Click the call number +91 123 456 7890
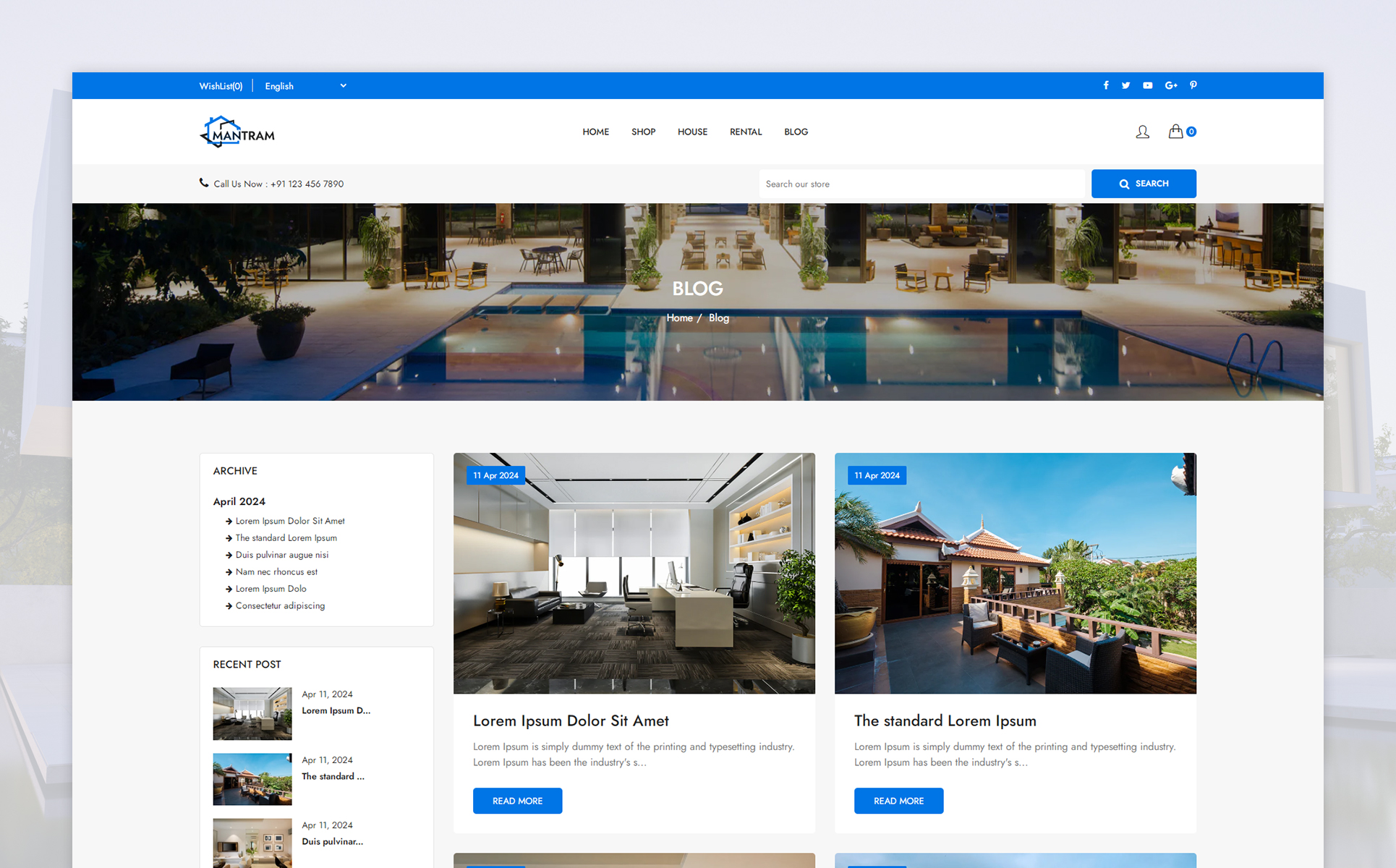The image size is (1396, 868). point(307,184)
